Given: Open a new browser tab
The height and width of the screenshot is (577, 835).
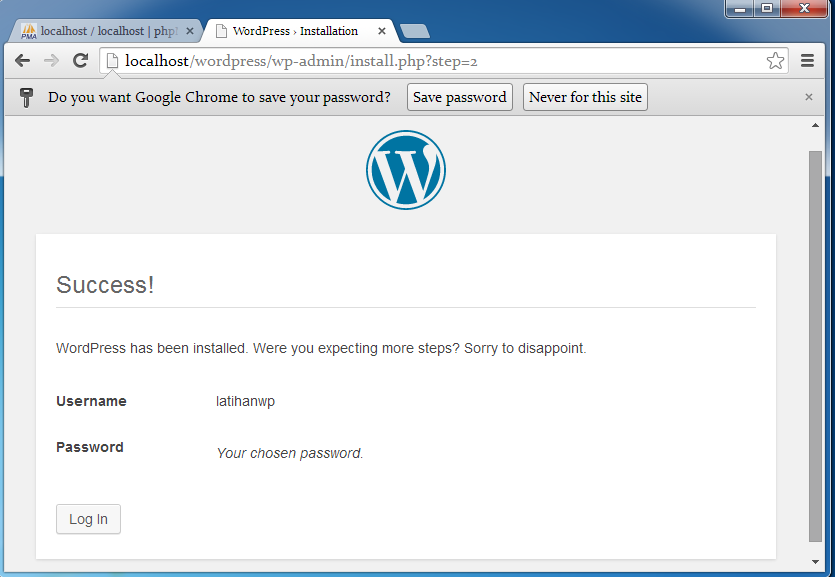Looking at the screenshot, I should [414, 31].
